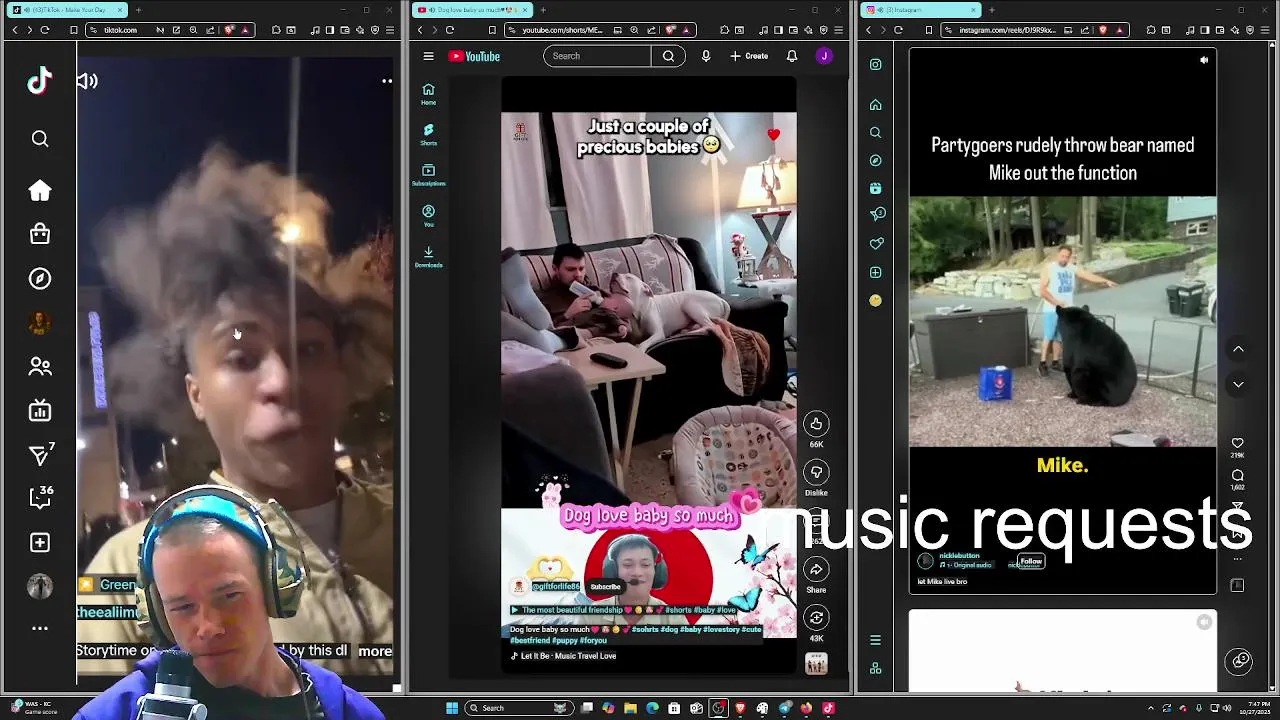Focus the YouTube Search field
This screenshot has height=720, width=1280.
[598, 56]
